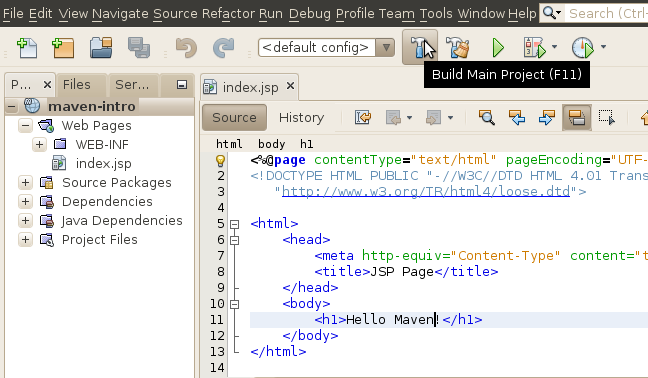Create a new file with toolbar icon
Image resolution: width=648 pixels, height=378 pixels.
pyautogui.click(x=27, y=48)
